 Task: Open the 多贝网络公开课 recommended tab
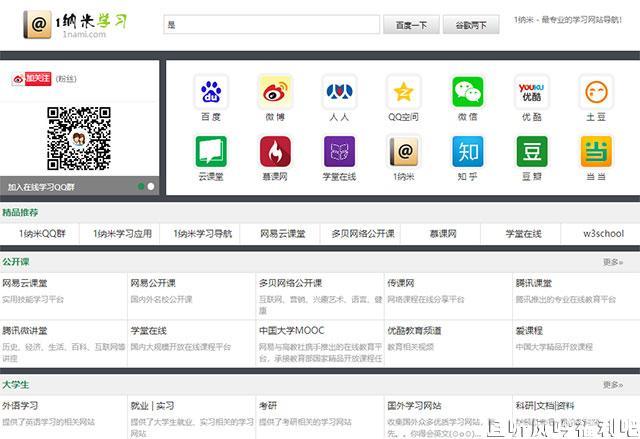[363, 234]
